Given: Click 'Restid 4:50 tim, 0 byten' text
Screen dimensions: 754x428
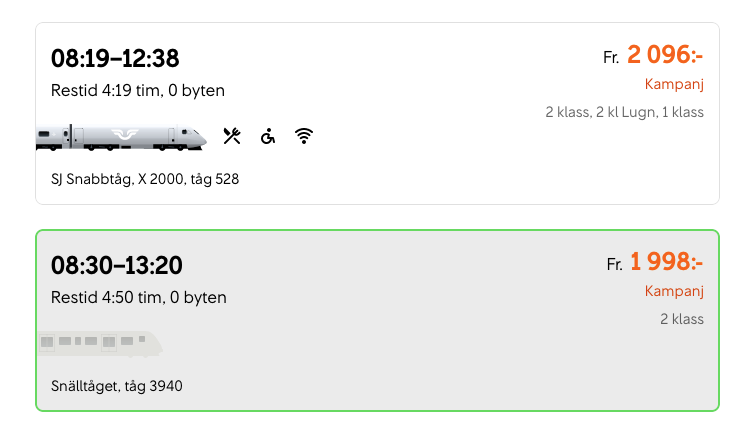Looking at the screenshot, I should tap(139, 298).
